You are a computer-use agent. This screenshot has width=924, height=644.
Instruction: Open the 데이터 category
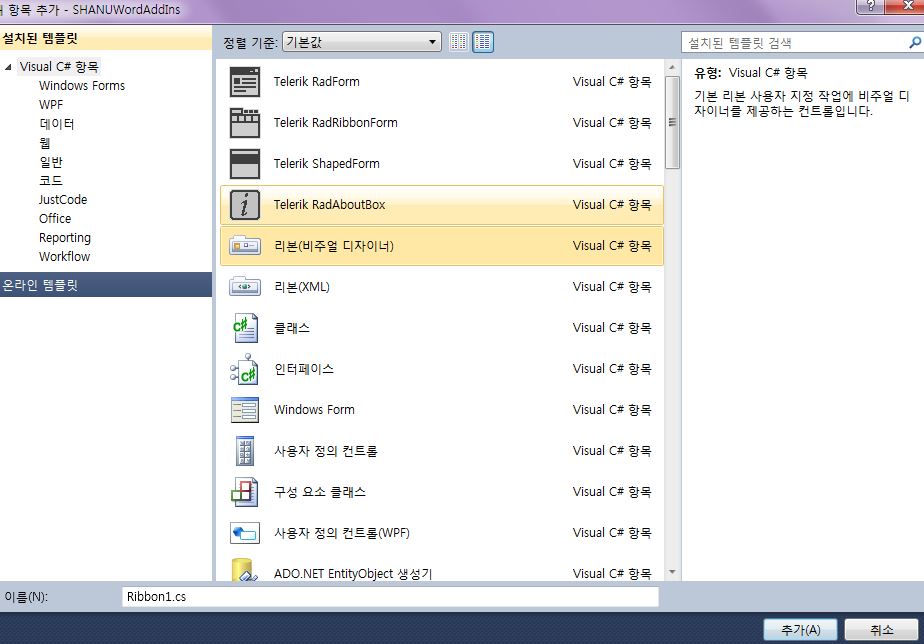[x=57, y=124]
